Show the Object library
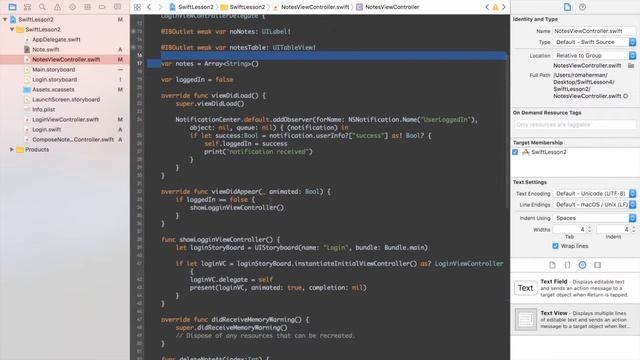Image resolution: width=640 pixels, height=360 pixels. 582,265
